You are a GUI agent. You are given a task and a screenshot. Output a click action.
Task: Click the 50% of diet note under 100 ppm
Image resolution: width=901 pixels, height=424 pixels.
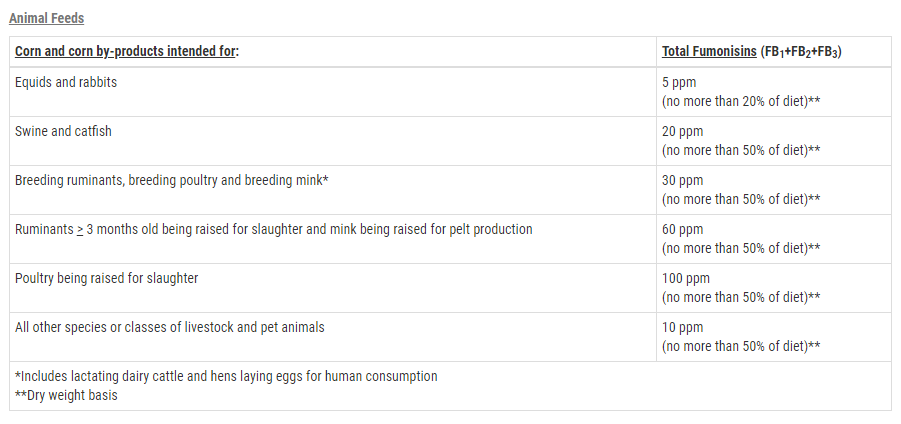point(741,297)
